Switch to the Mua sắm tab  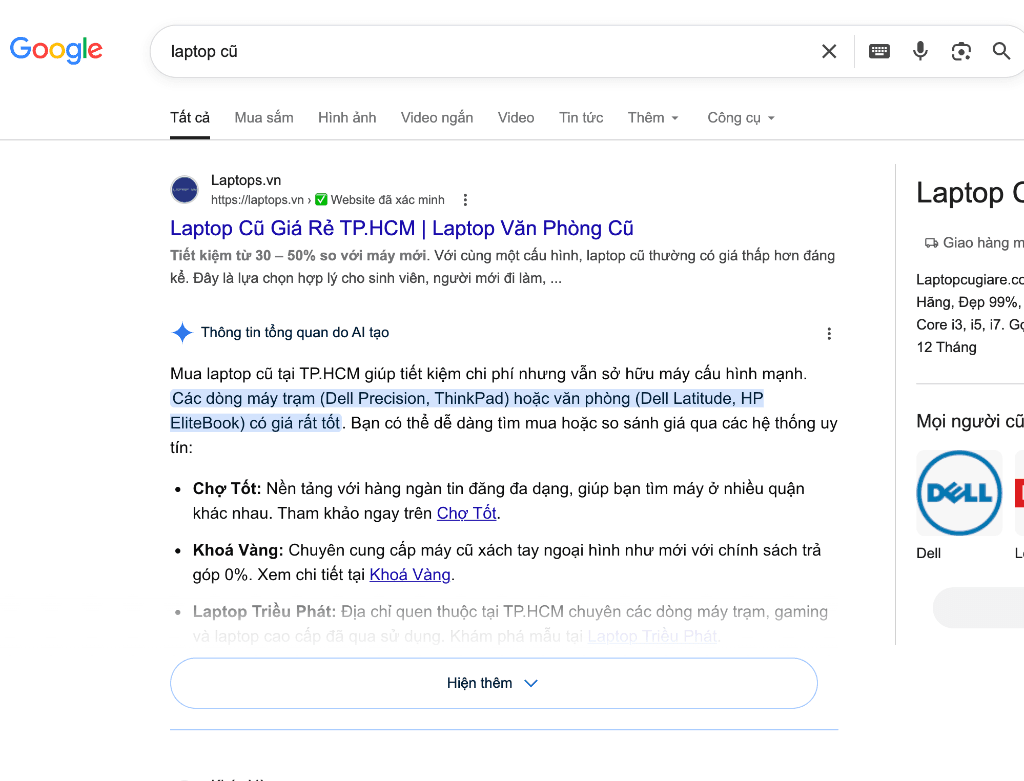click(x=264, y=118)
